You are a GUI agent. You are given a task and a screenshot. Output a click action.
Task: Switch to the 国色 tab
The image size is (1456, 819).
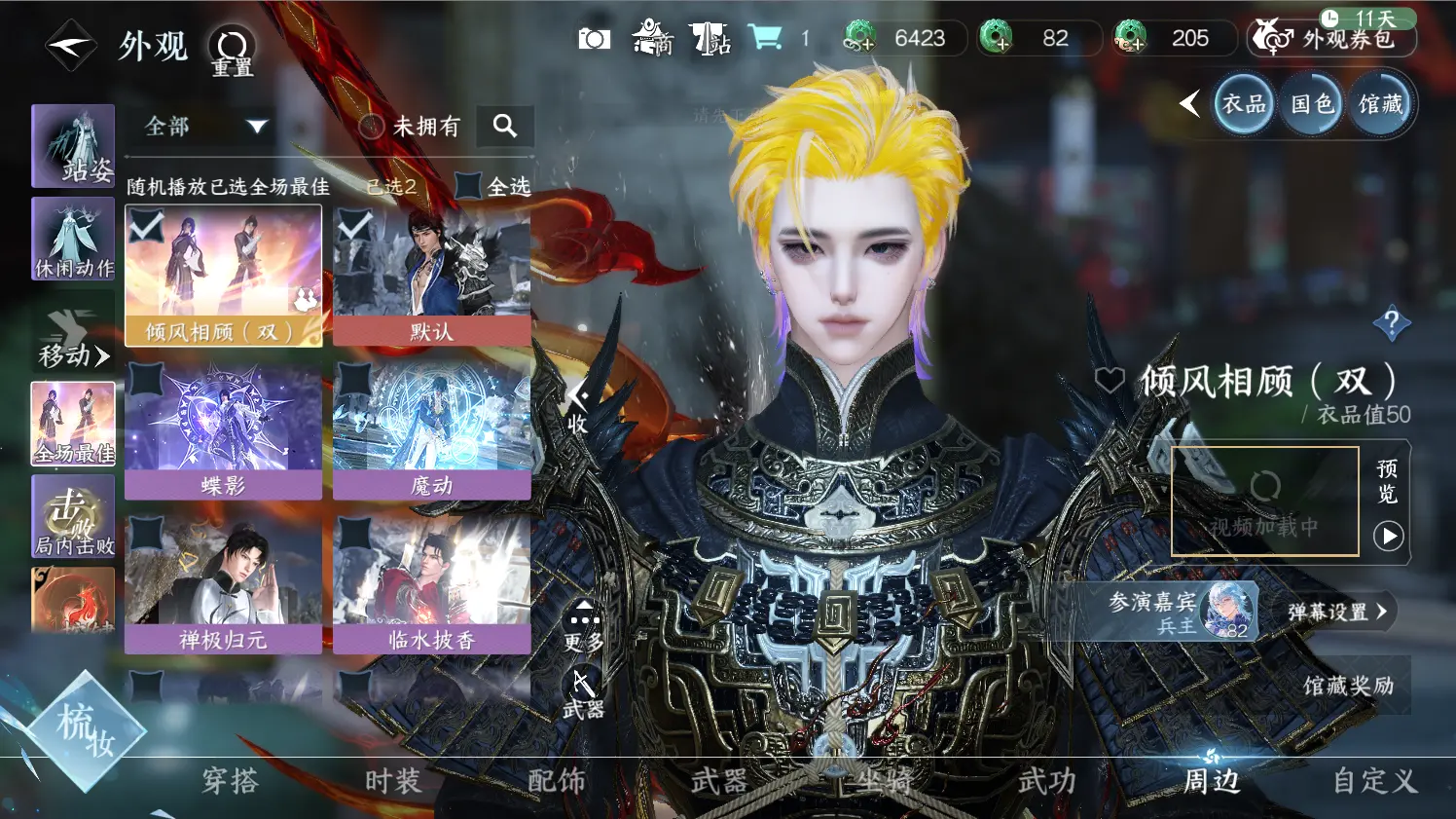(1312, 103)
